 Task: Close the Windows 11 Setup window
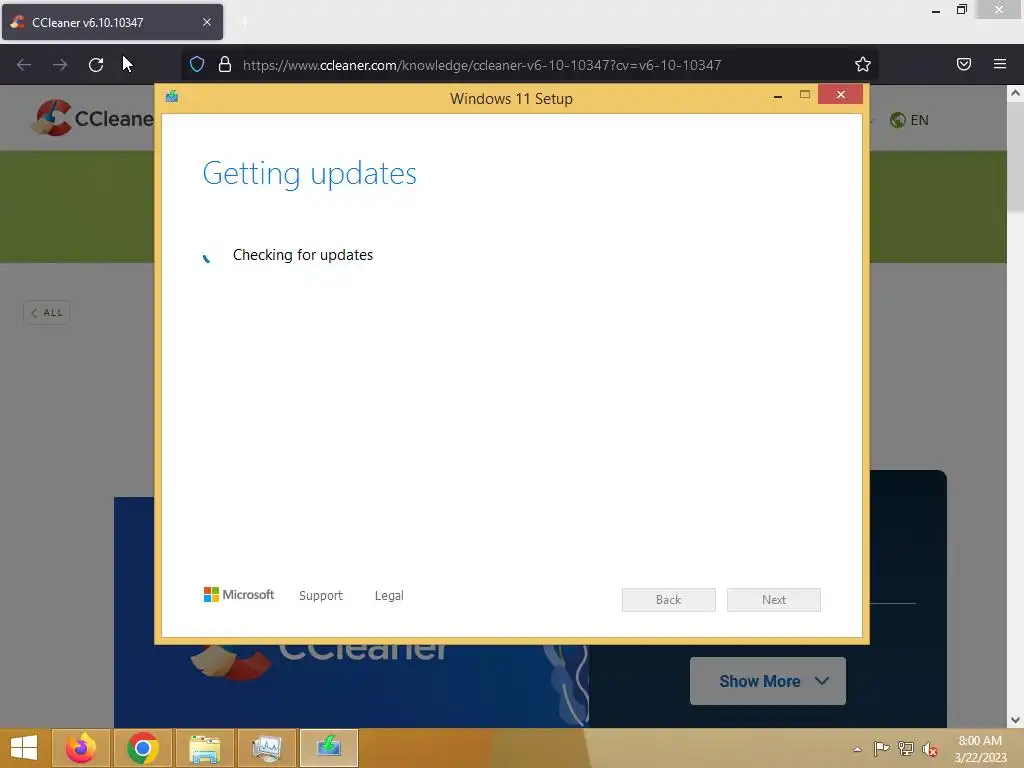pyautogui.click(x=840, y=95)
